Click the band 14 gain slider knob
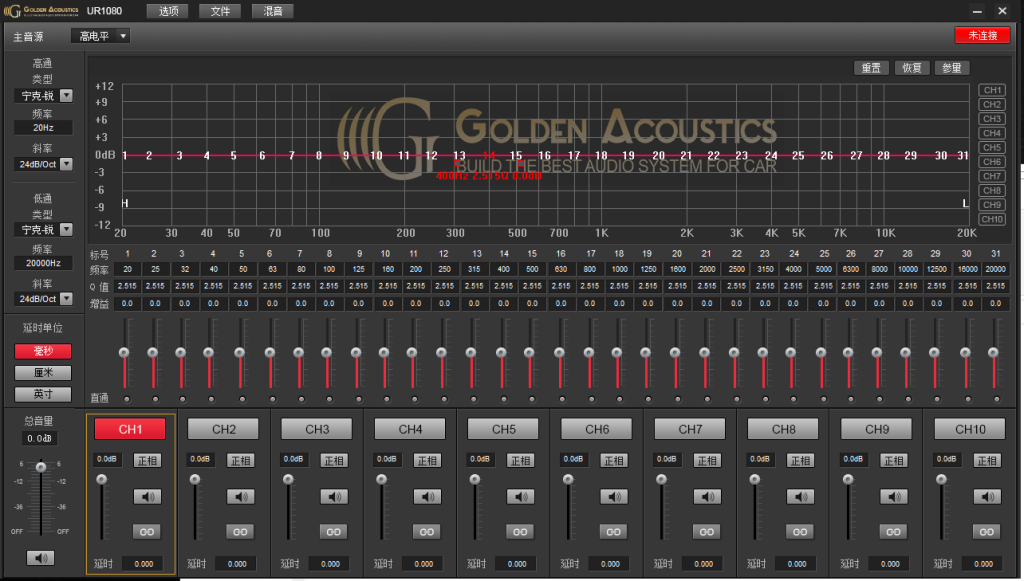 [501, 353]
